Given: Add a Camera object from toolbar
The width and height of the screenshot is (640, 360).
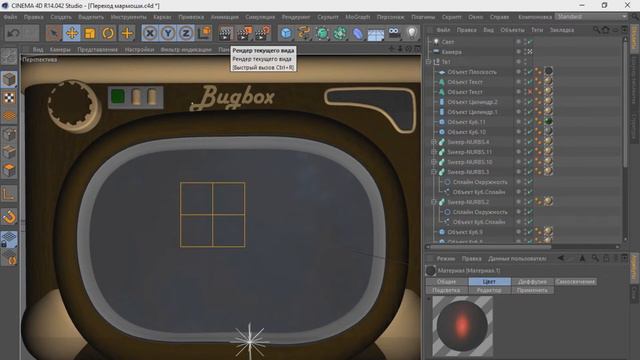Looking at the screenshot, I should tap(394, 33).
